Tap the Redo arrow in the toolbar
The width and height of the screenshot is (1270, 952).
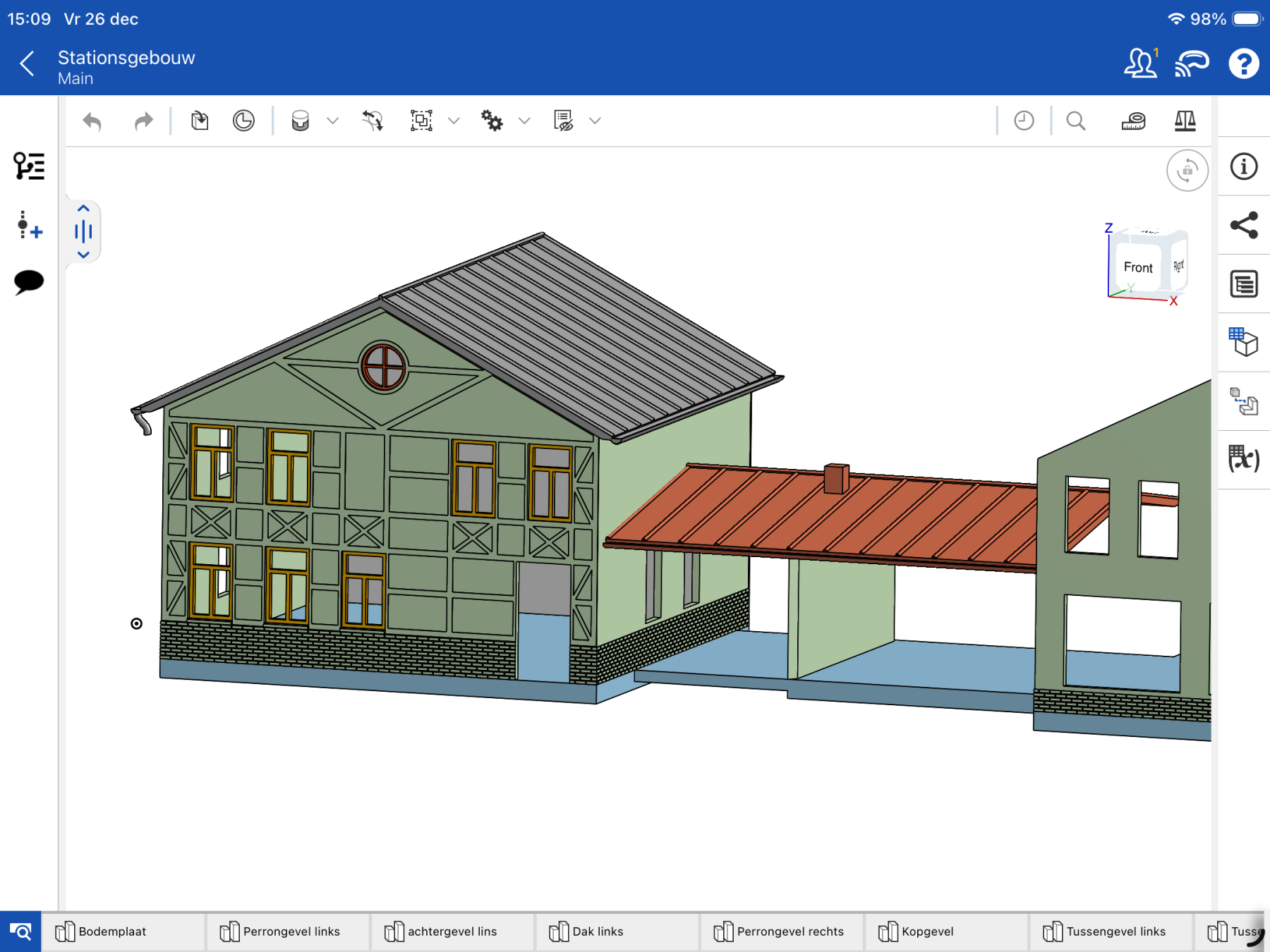pyautogui.click(x=143, y=121)
